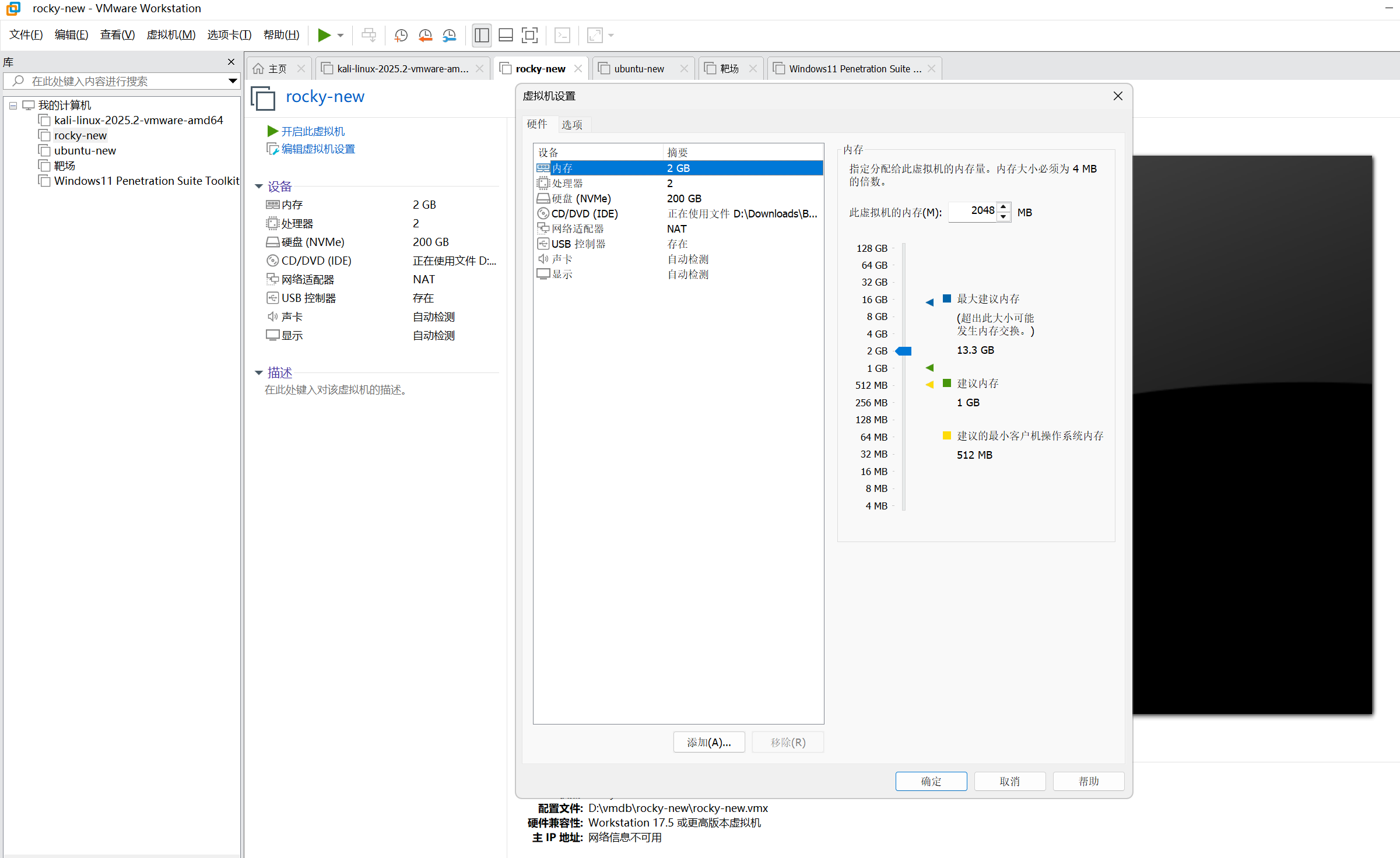Click 硬盘 (NVMe) in the VM summary
The width and height of the screenshot is (1400, 858).
(x=313, y=242)
